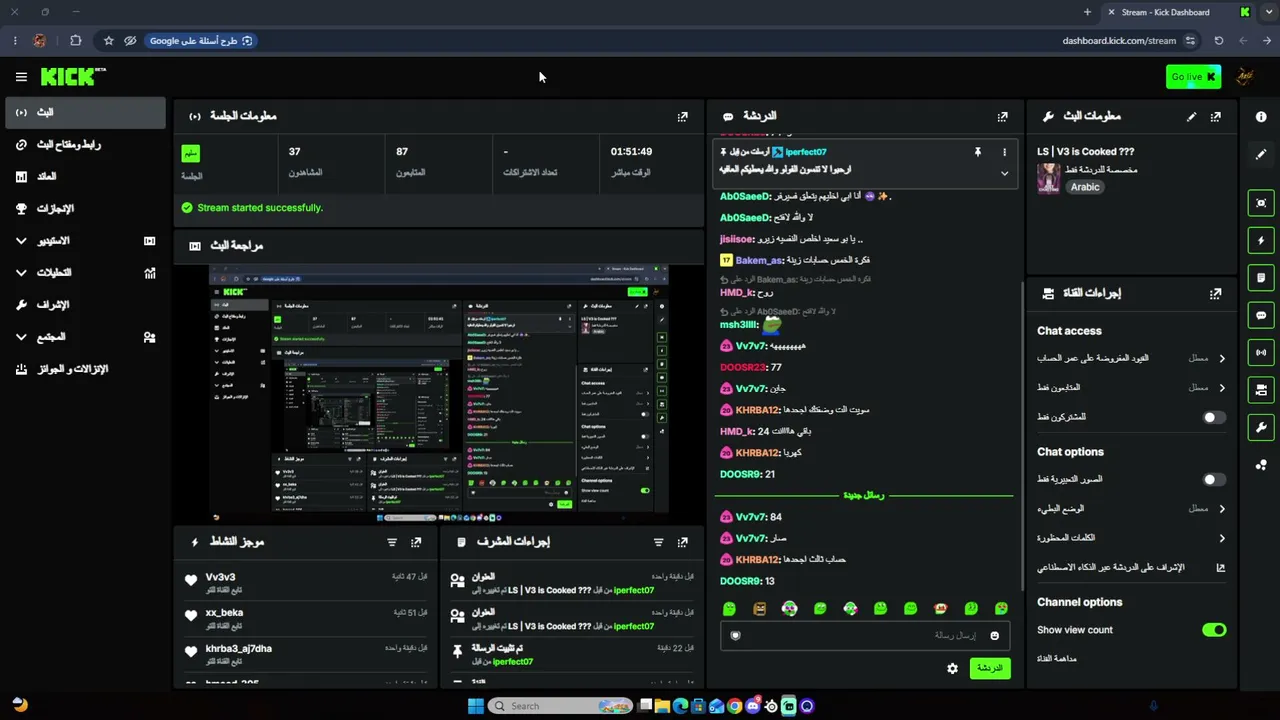The height and width of the screenshot is (720, 1280).
Task: Open File Explorer from the taskbar
Action: 662,706
